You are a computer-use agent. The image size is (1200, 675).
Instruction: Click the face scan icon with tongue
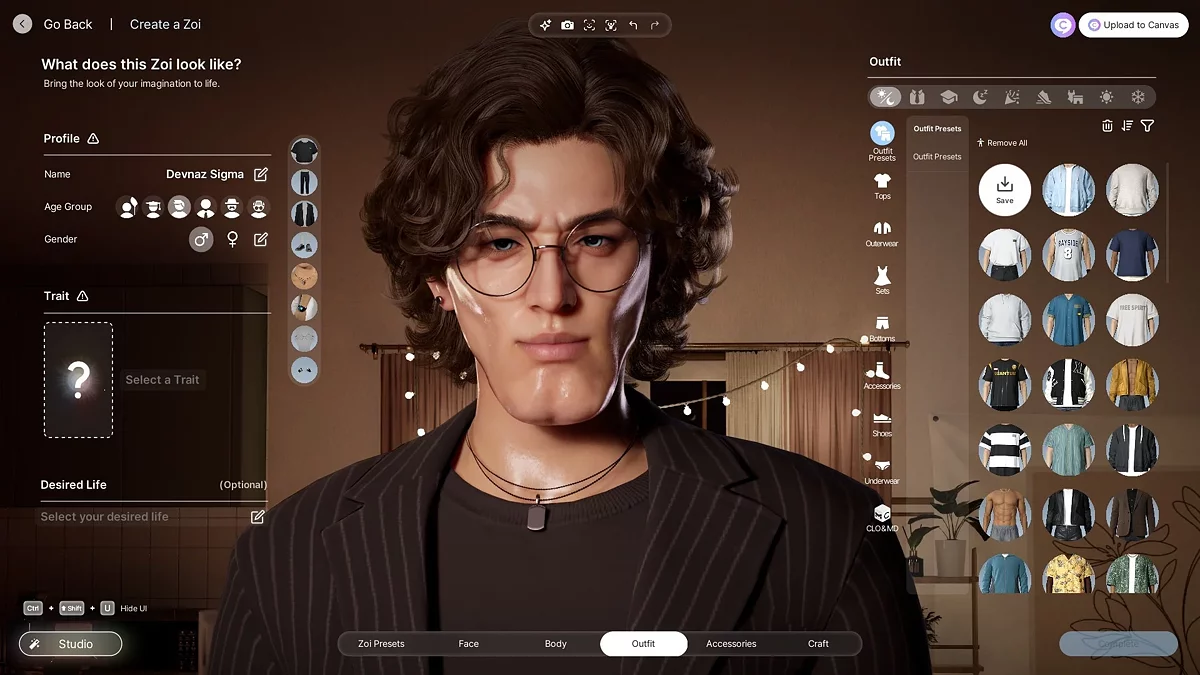[x=611, y=25]
